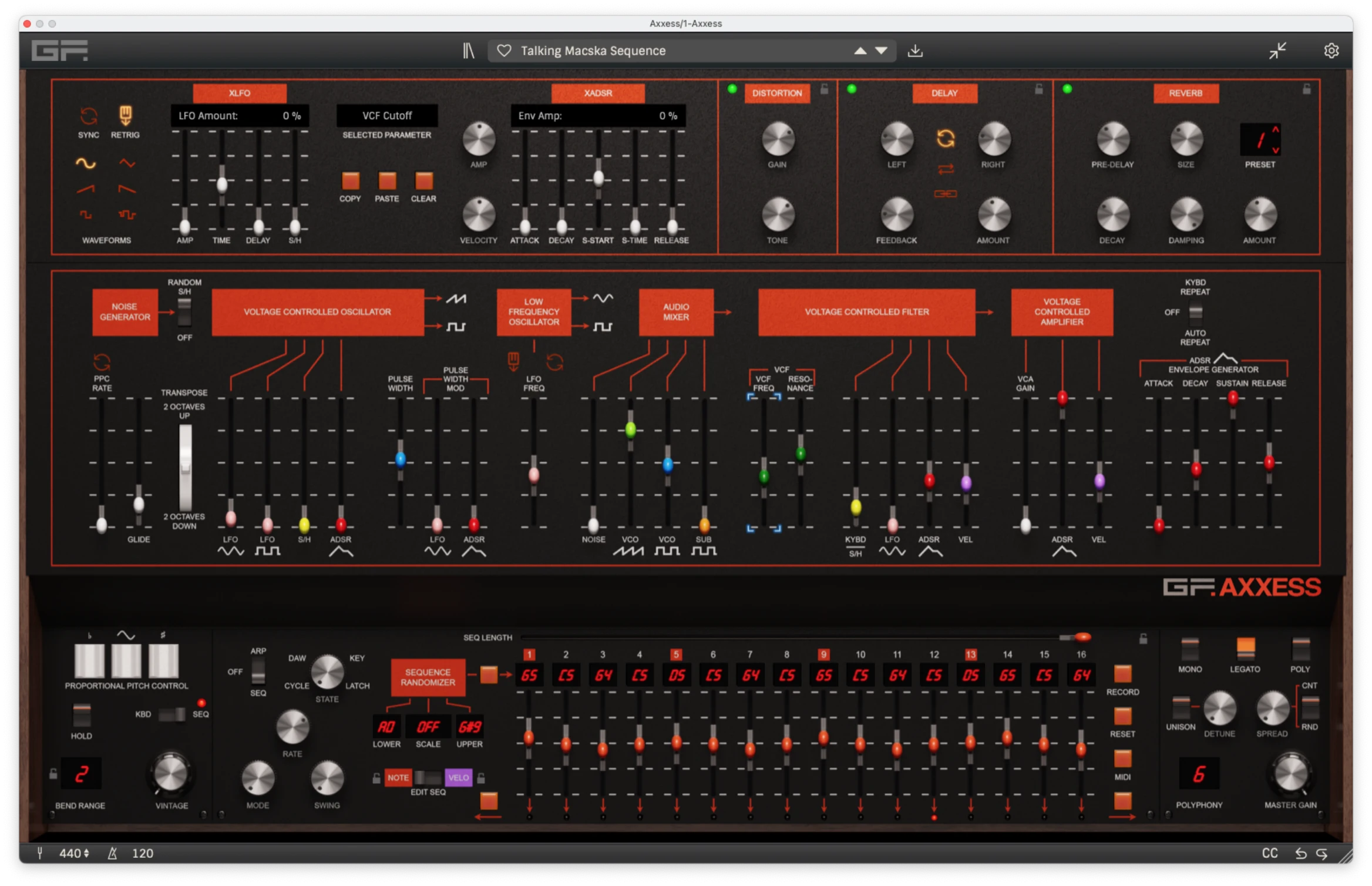
Task: Click the Copy button
Action: tap(350, 180)
